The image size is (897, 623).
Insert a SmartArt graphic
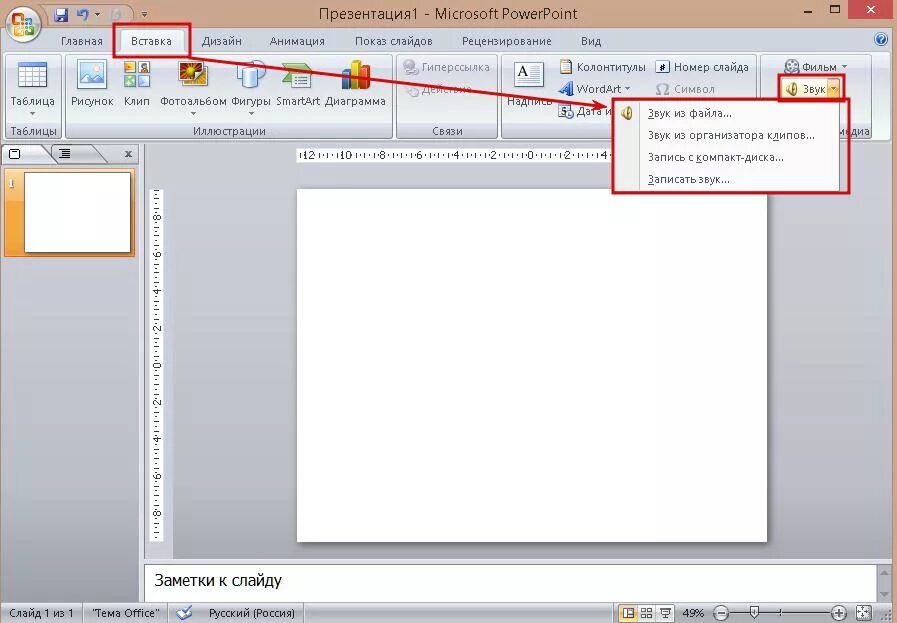tap(297, 84)
